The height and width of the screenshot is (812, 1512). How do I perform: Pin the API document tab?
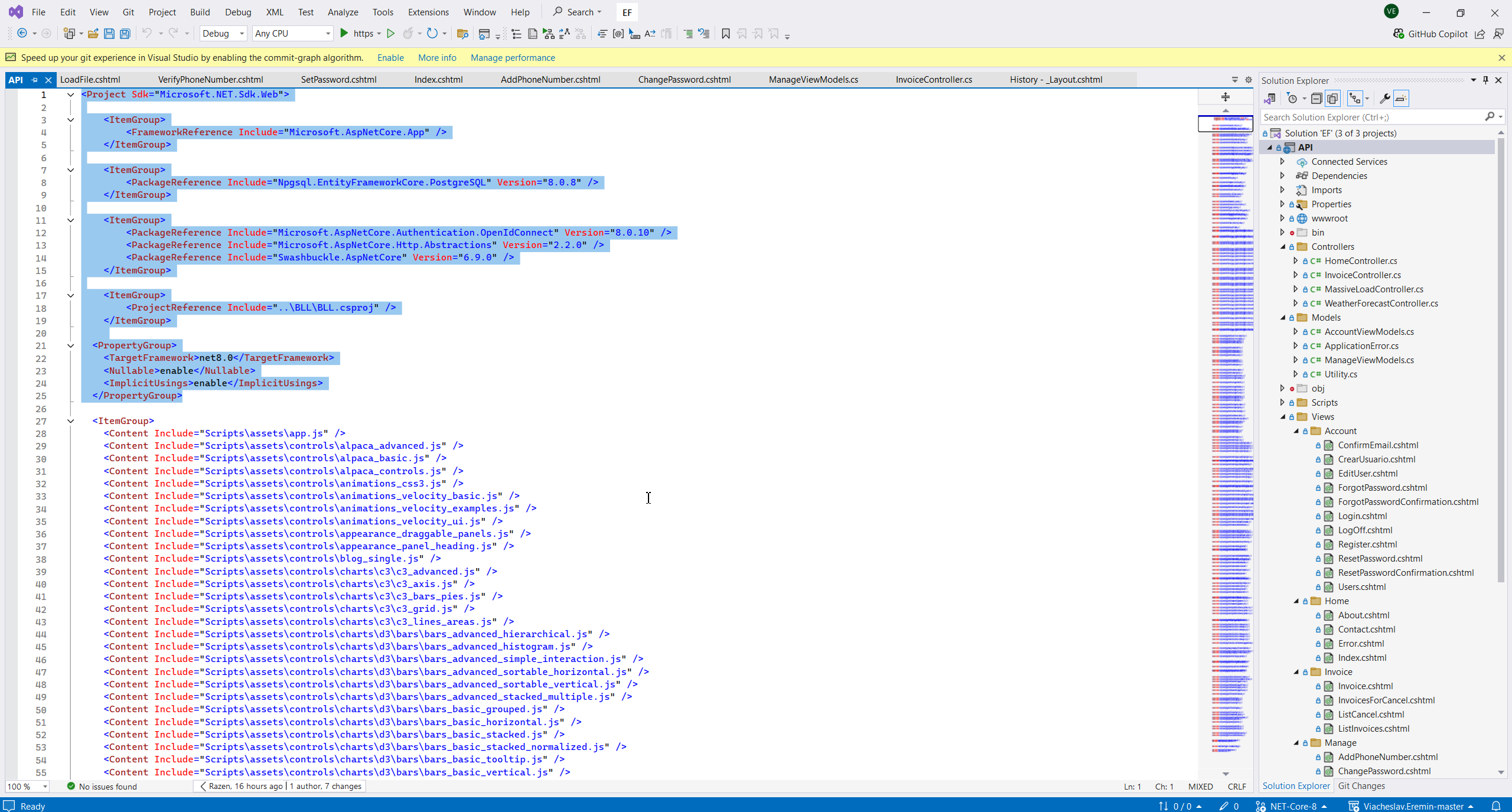click(35, 80)
